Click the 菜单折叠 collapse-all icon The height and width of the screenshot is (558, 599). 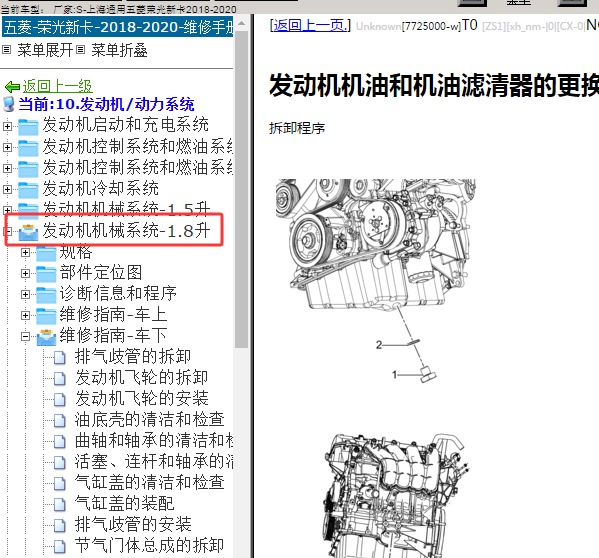pyautogui.click(x=80, y=50)
